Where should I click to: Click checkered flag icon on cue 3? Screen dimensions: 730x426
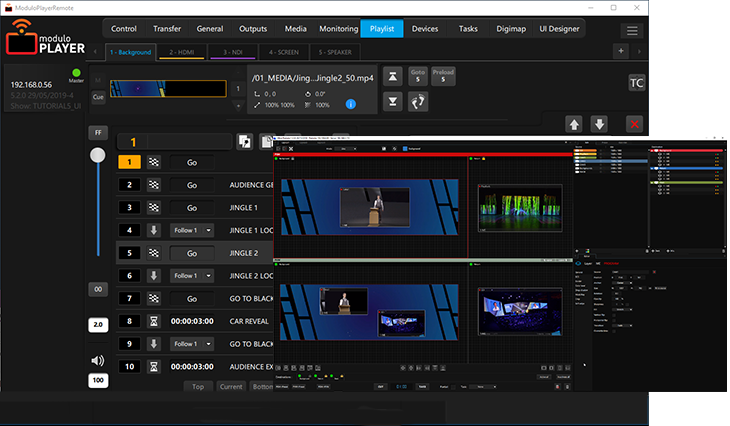tap(154, 208)
